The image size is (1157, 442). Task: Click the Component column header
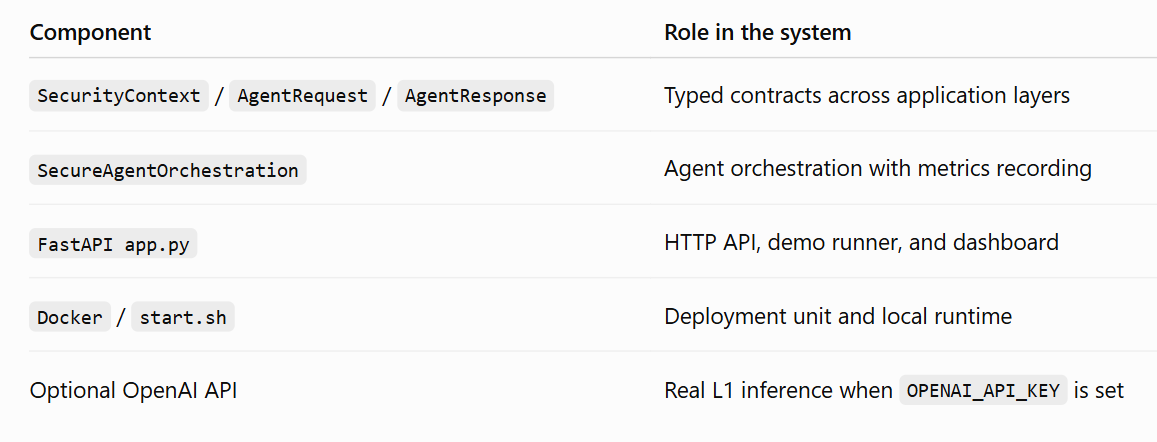[x=90, y=33]
